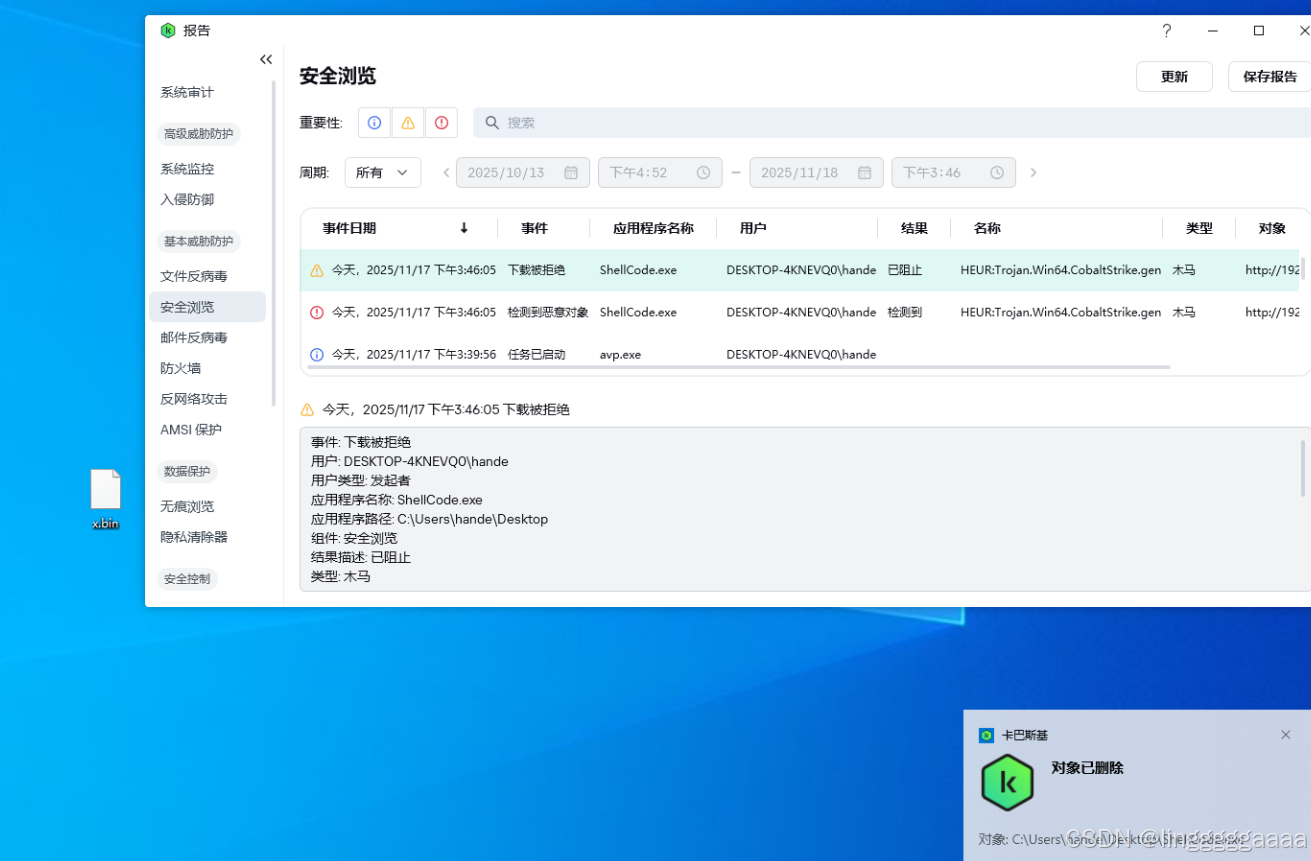Filter events by yellow warning importance icon
Screen dimensions: 1311x861
[x=407, y=122]
